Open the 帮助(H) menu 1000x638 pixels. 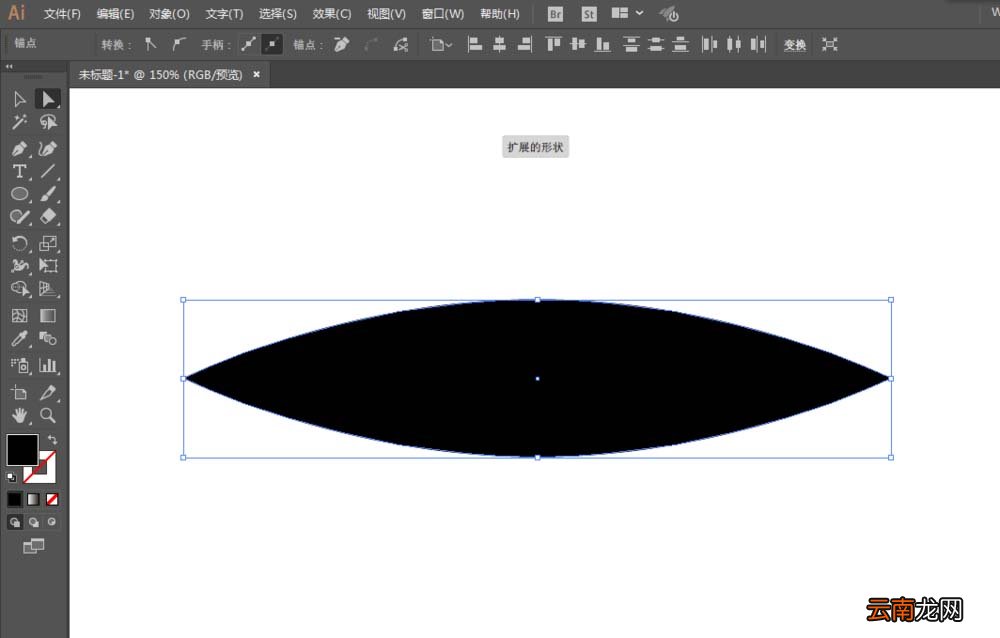pos(499,13)
